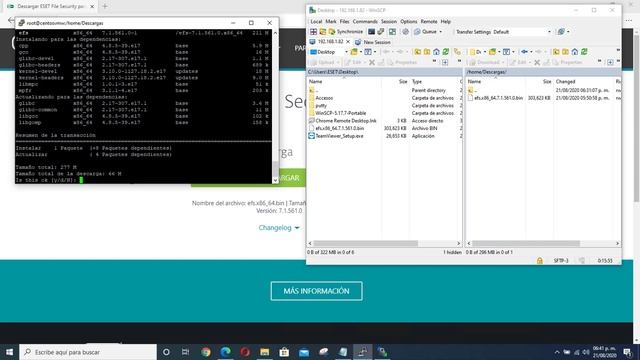Viewport: 640px width, 360px height.
Task: Open File Explorer from the taskbar
Action: (x=264, y=352)
